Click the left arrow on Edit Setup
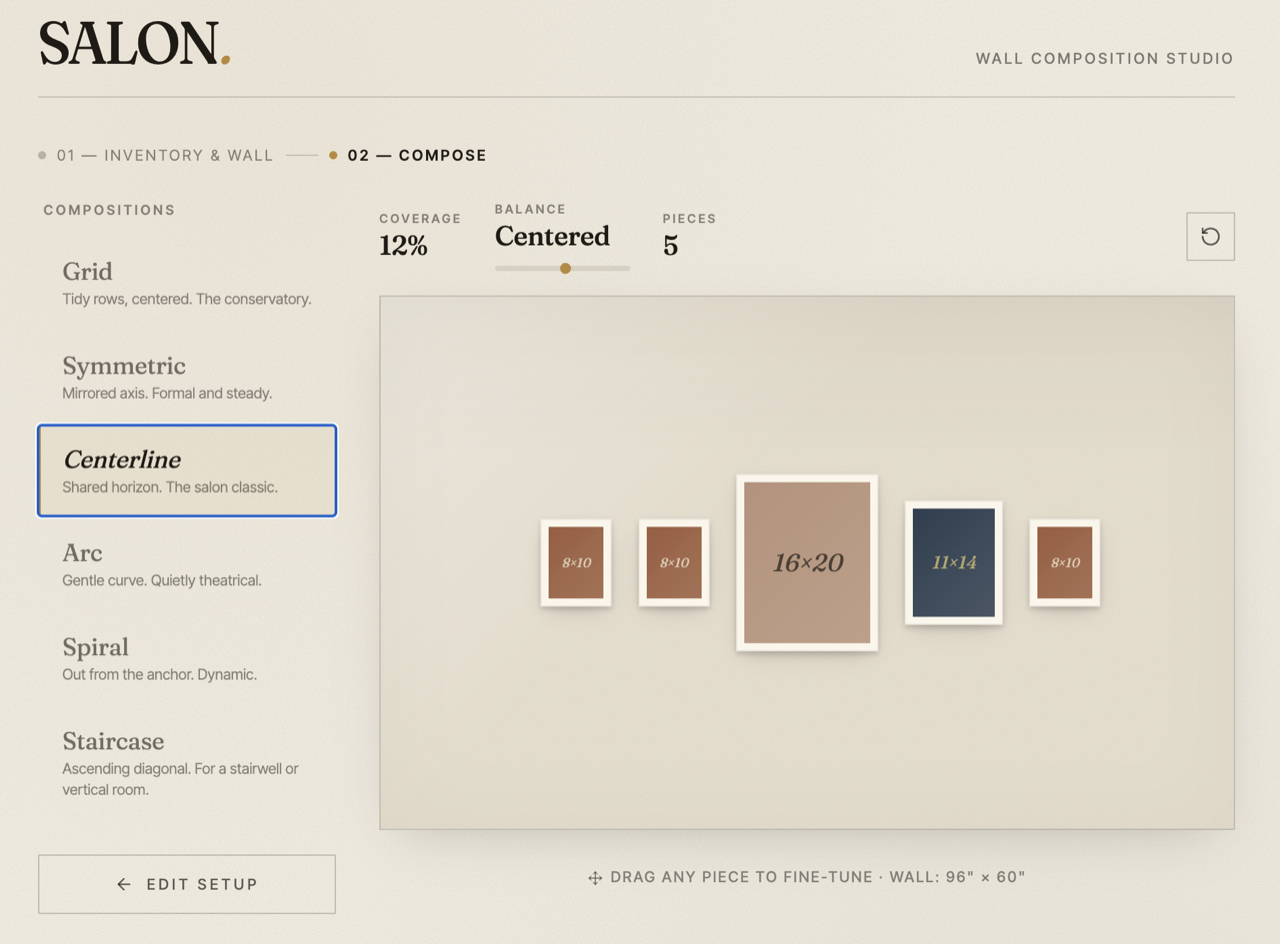Viewport: 1280px width, 944px height. click(124, 884)
